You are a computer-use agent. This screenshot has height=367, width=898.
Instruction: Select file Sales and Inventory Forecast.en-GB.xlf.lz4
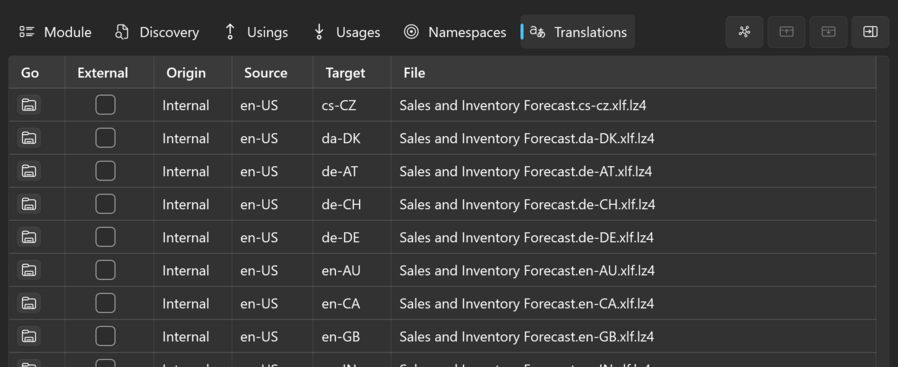(x=527, y=337)
